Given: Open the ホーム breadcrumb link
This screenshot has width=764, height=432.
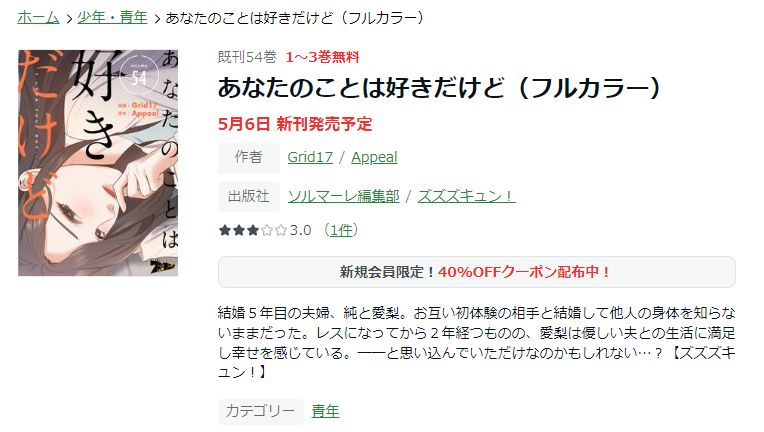Looking at the screenshot, I should [38, 18].
